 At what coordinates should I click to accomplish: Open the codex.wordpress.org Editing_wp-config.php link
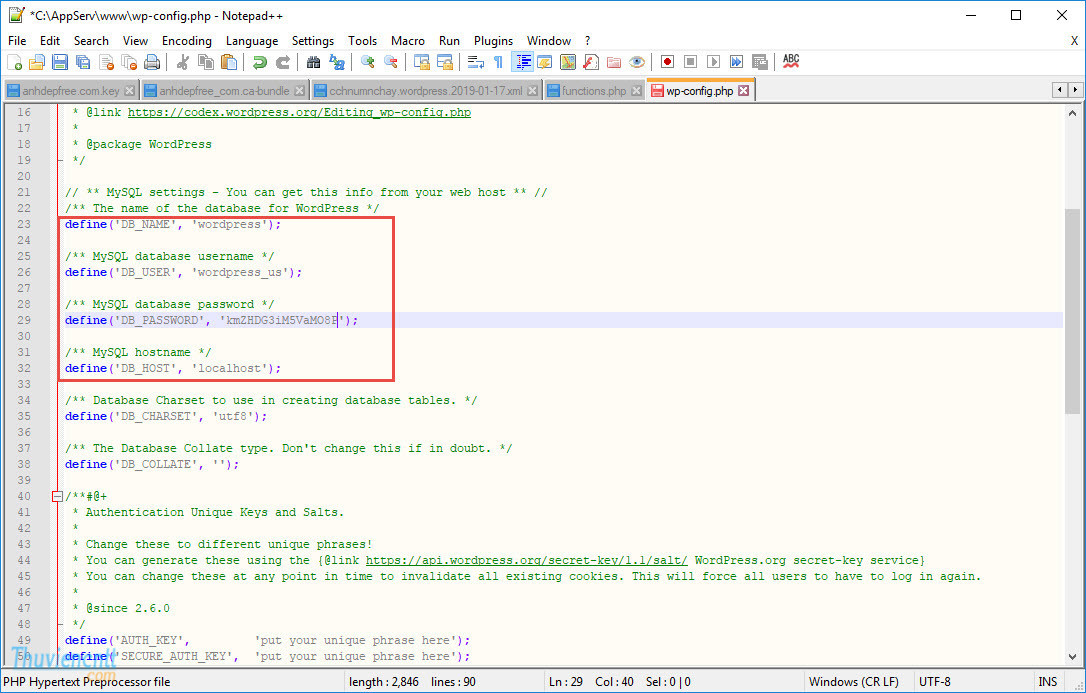click(299, 112)
